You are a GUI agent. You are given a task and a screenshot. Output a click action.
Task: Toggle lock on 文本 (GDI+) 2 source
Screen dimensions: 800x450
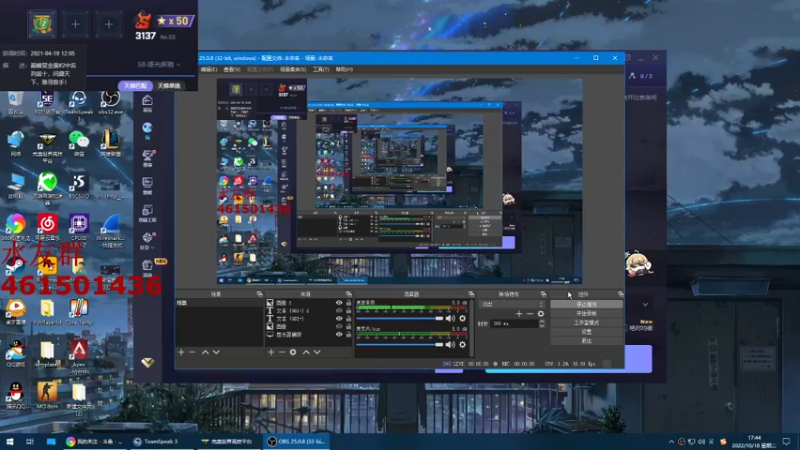pyautogui.click(x=348, y=310)
